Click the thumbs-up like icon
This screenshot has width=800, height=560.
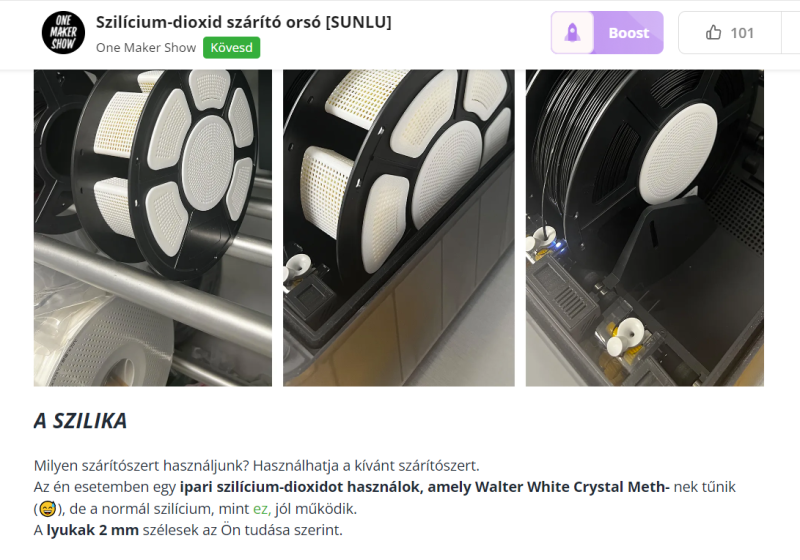click(713, 33)
